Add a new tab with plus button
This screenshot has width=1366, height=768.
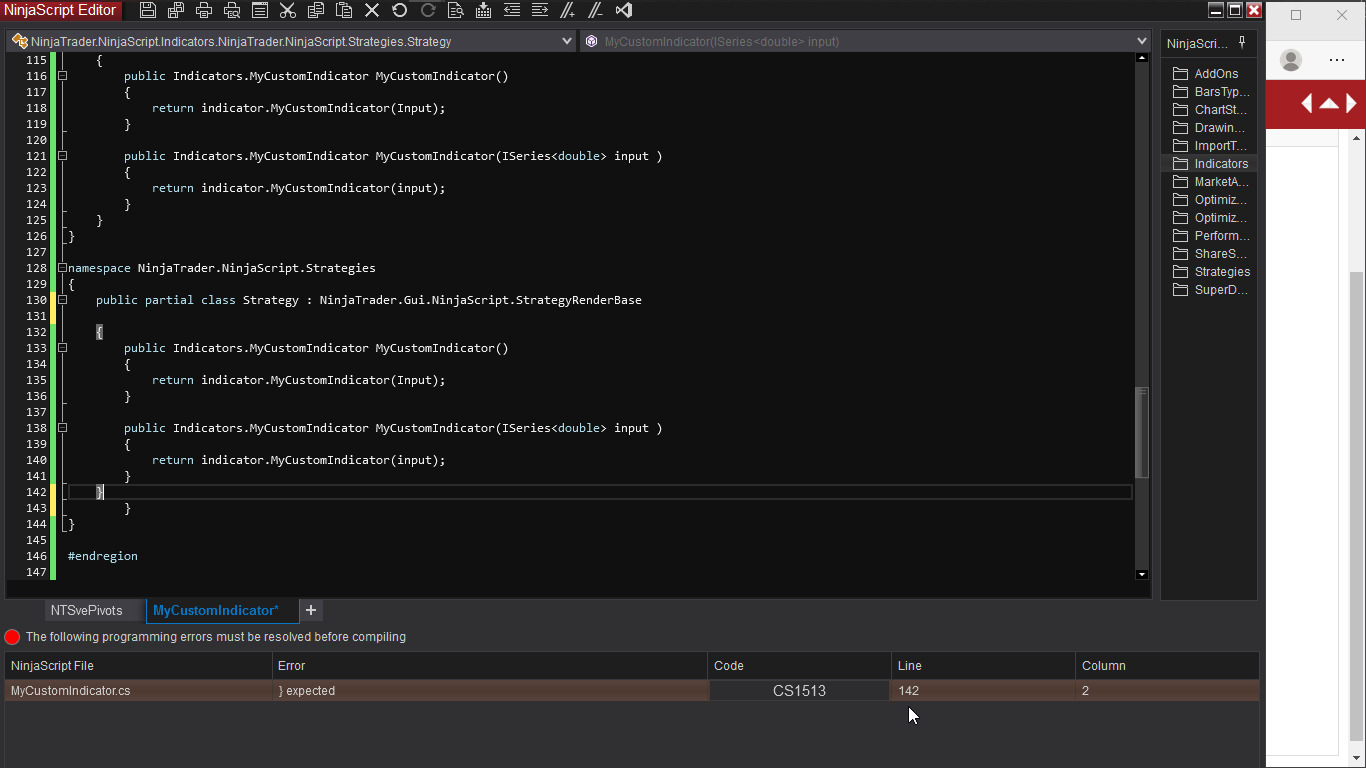(x=311, y=610)
